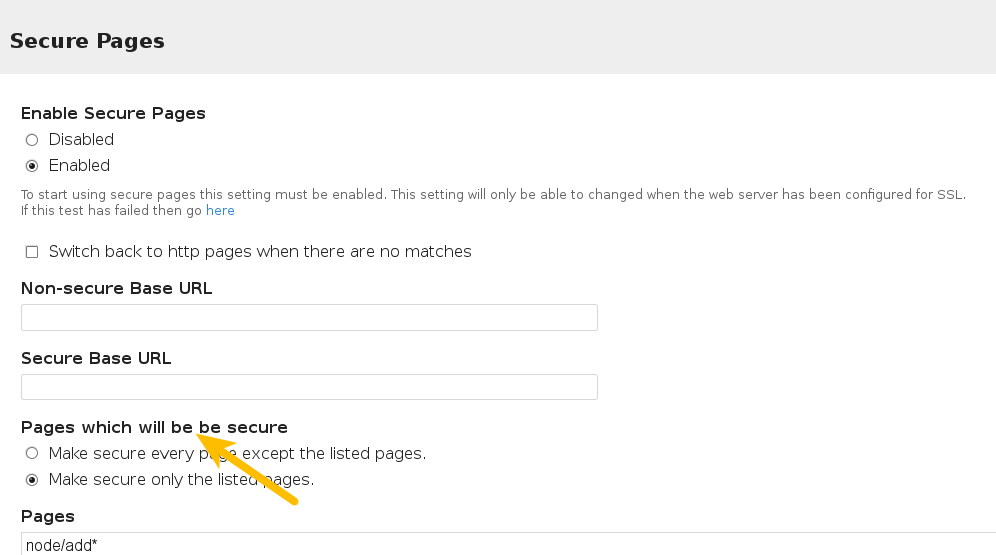This screenshot has width=996, height=555.
Task: Select the Disabled radio button
Action: click(x=32, y=140)
